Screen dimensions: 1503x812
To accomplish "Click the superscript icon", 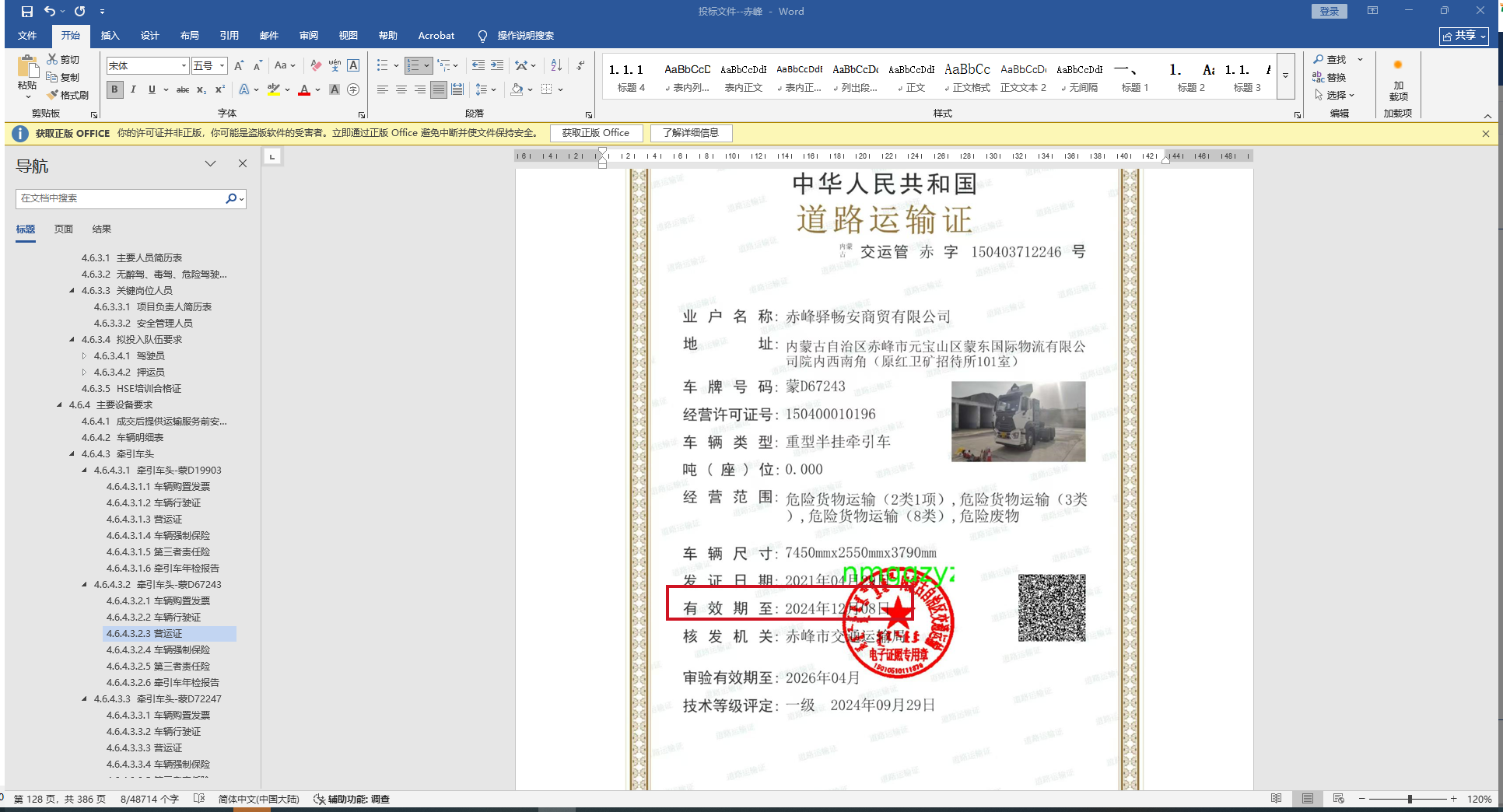I will pos(220,90).
